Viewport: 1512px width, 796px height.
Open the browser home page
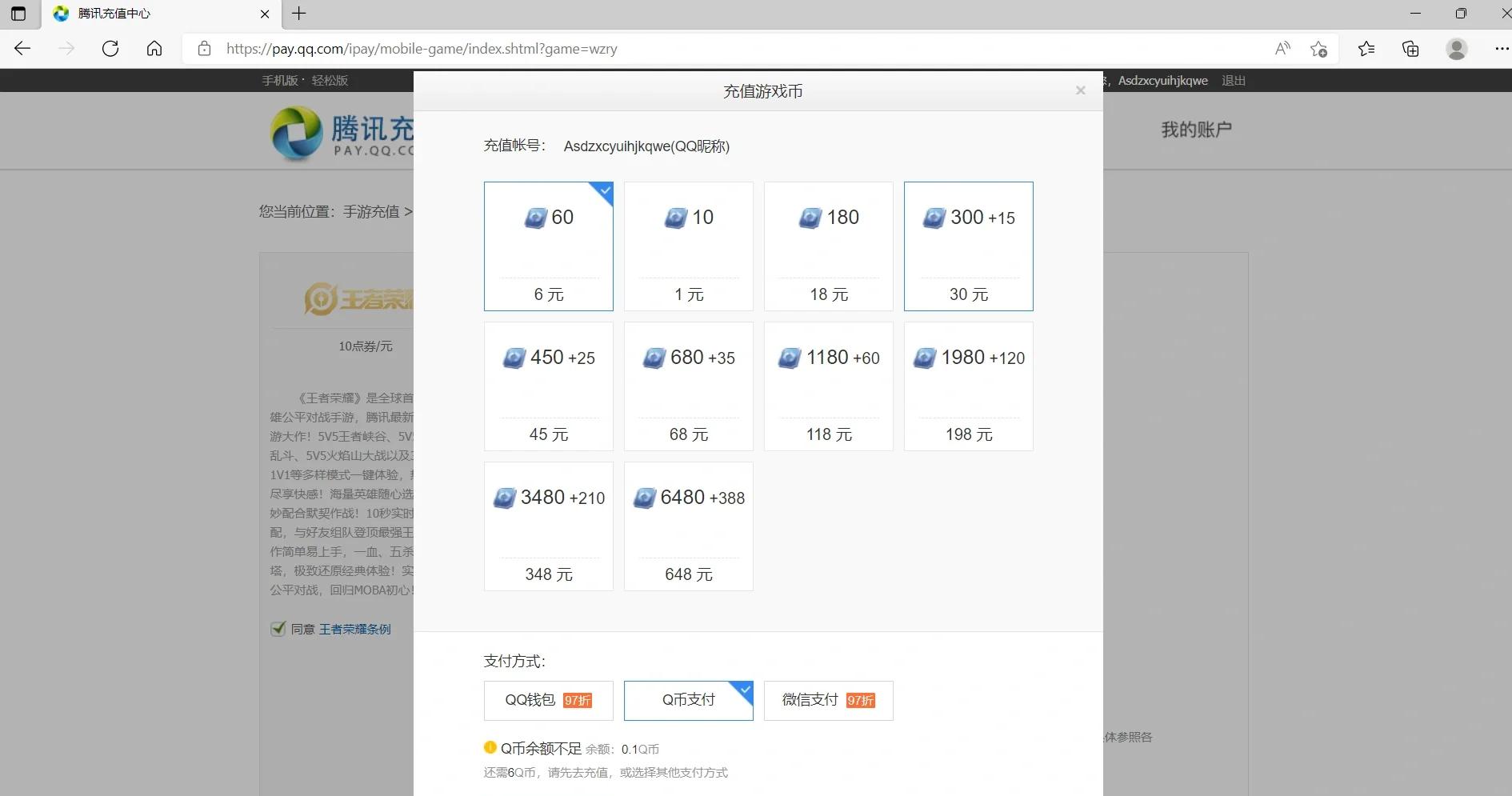click(154, 49)
